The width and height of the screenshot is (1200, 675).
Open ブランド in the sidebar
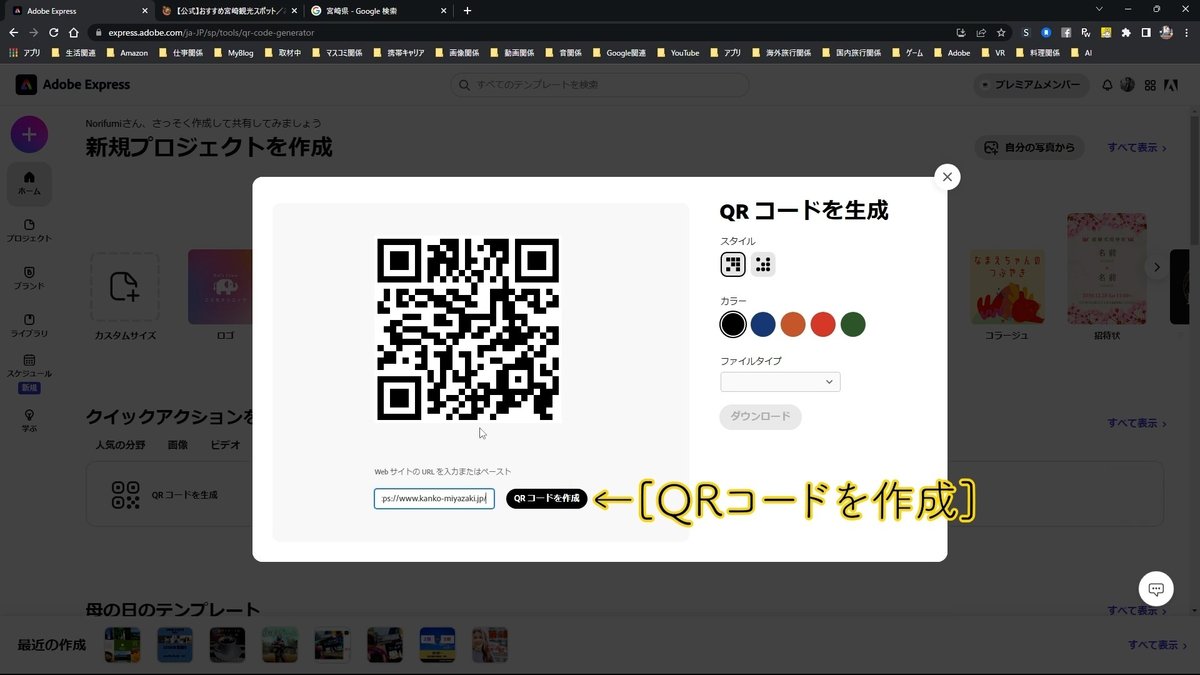click(x=29, y=278)
